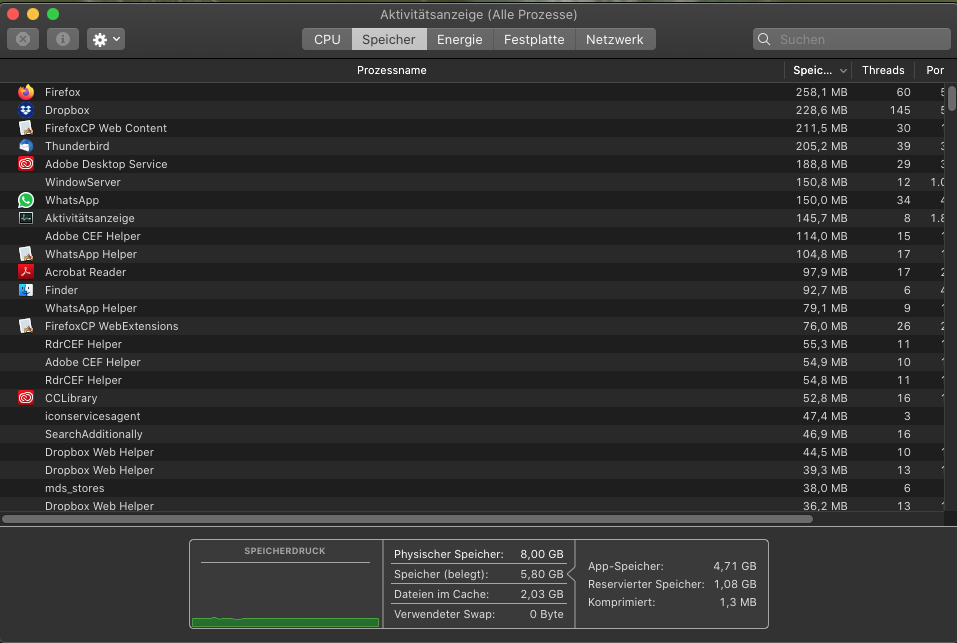Click the Firefox app icon in list
Screen dimensions: 957x643
click(x=26, y=92)
